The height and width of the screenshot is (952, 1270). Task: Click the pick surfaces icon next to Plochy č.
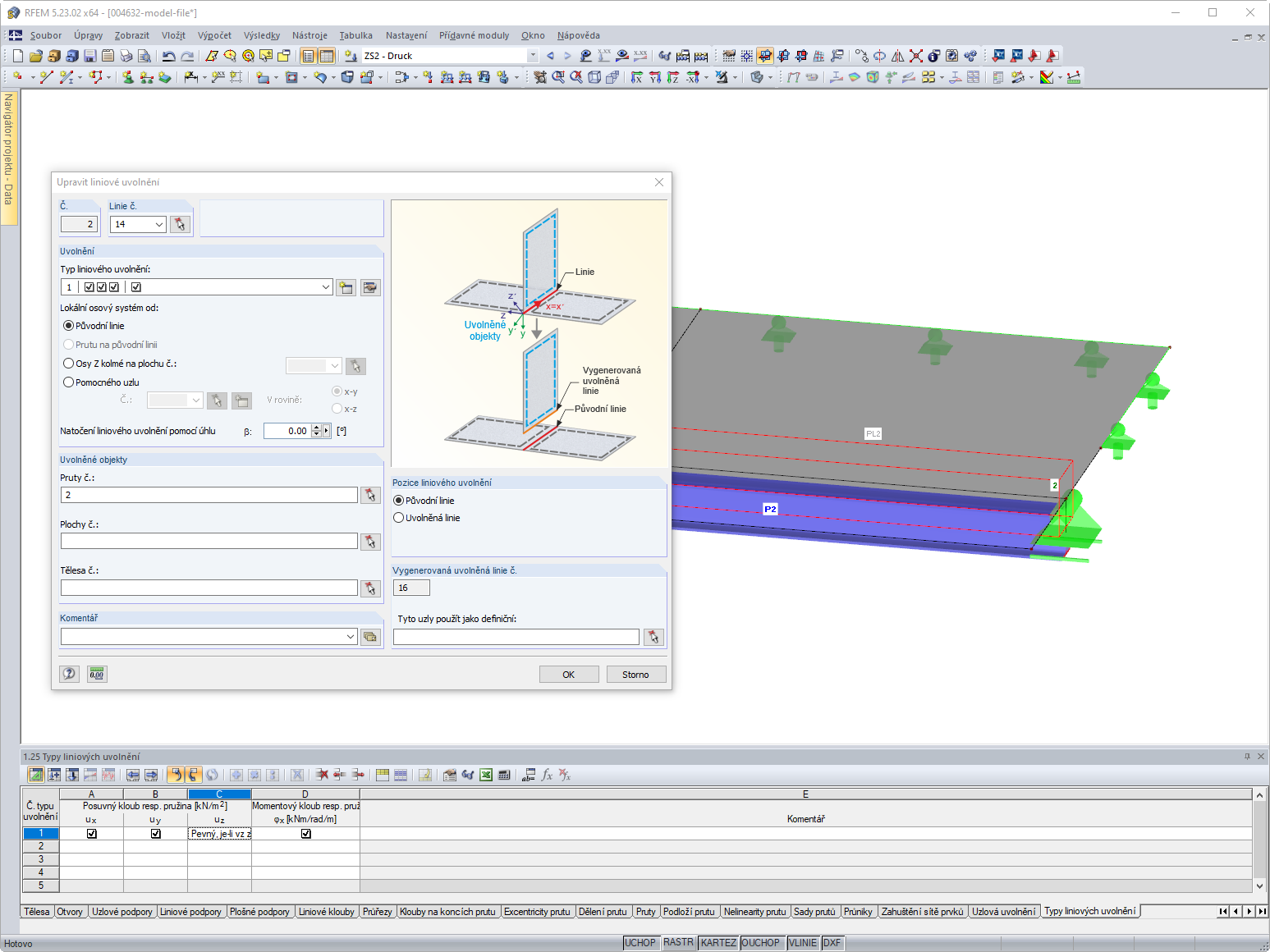click(x=370, y=542)
